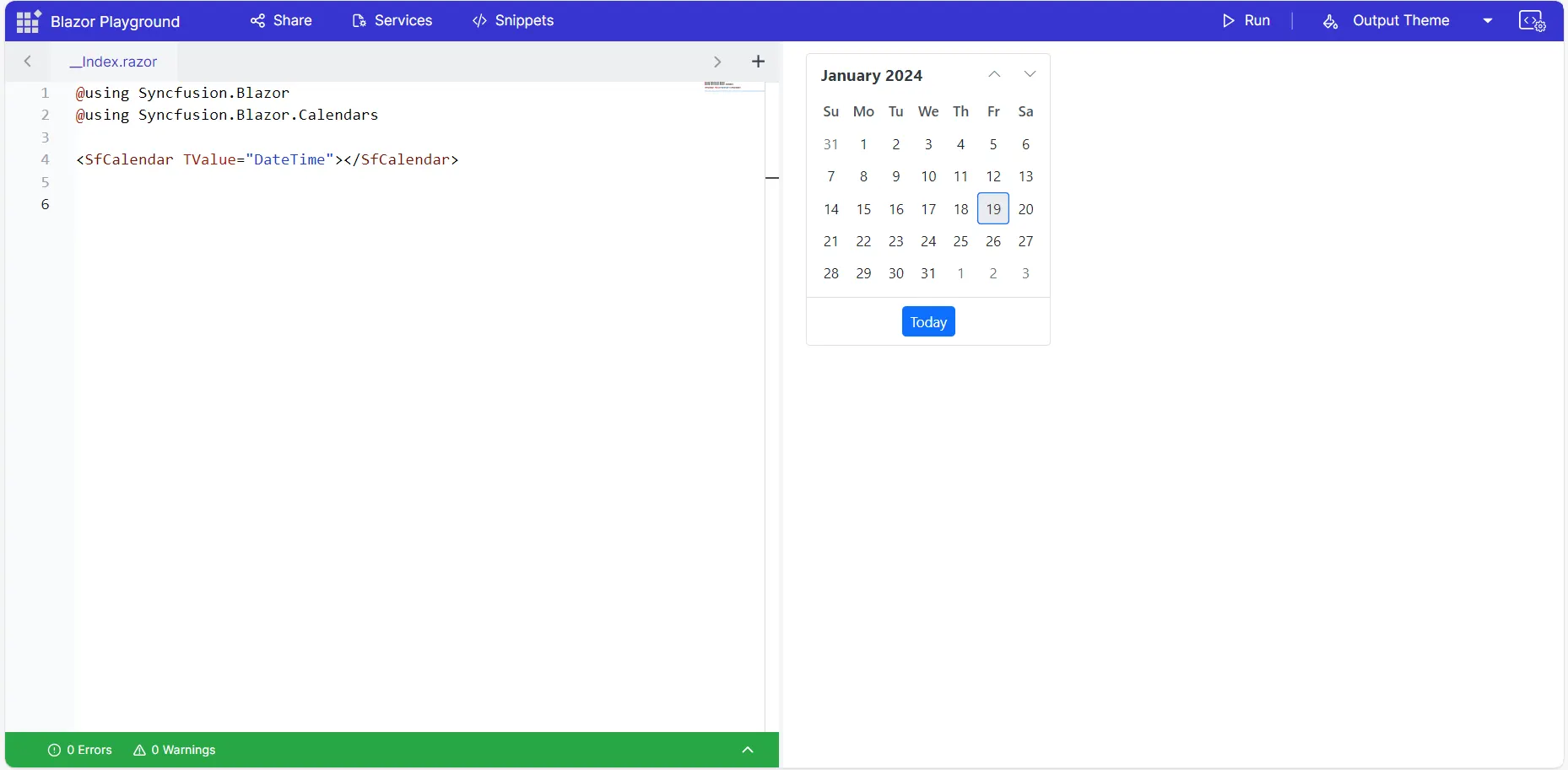Screen dimensions: 1568x770
Task: Switch to the _Index.razor tab
Action: tap(114, 61)
